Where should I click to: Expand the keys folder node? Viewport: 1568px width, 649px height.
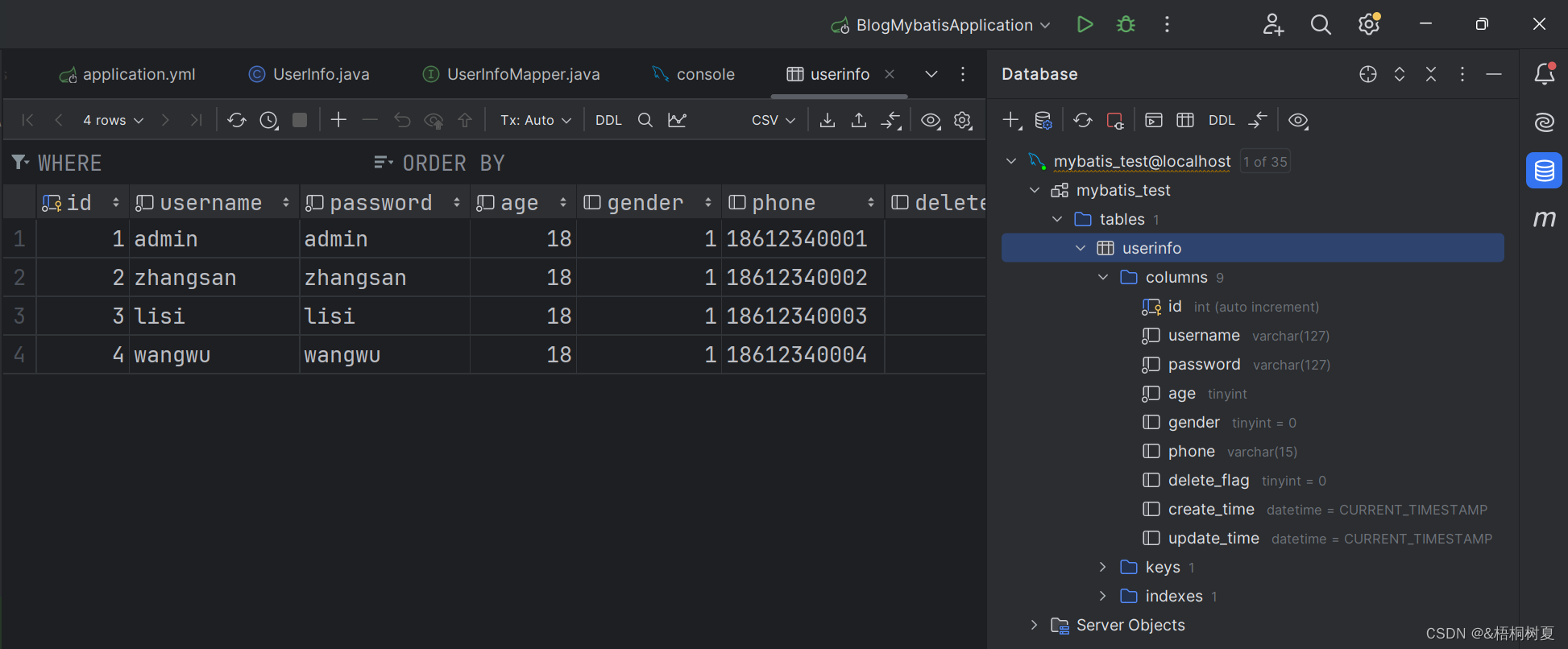pos(1103,567)
